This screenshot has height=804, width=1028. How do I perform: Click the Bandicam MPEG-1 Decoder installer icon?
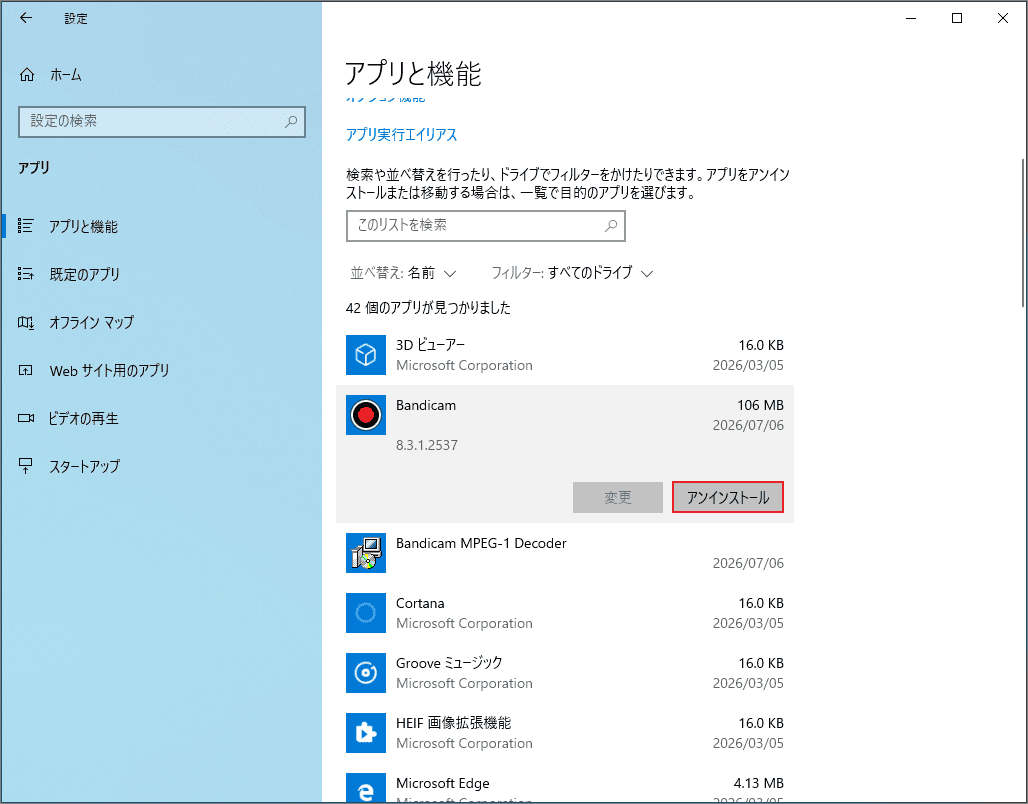[x=366, y=553]
